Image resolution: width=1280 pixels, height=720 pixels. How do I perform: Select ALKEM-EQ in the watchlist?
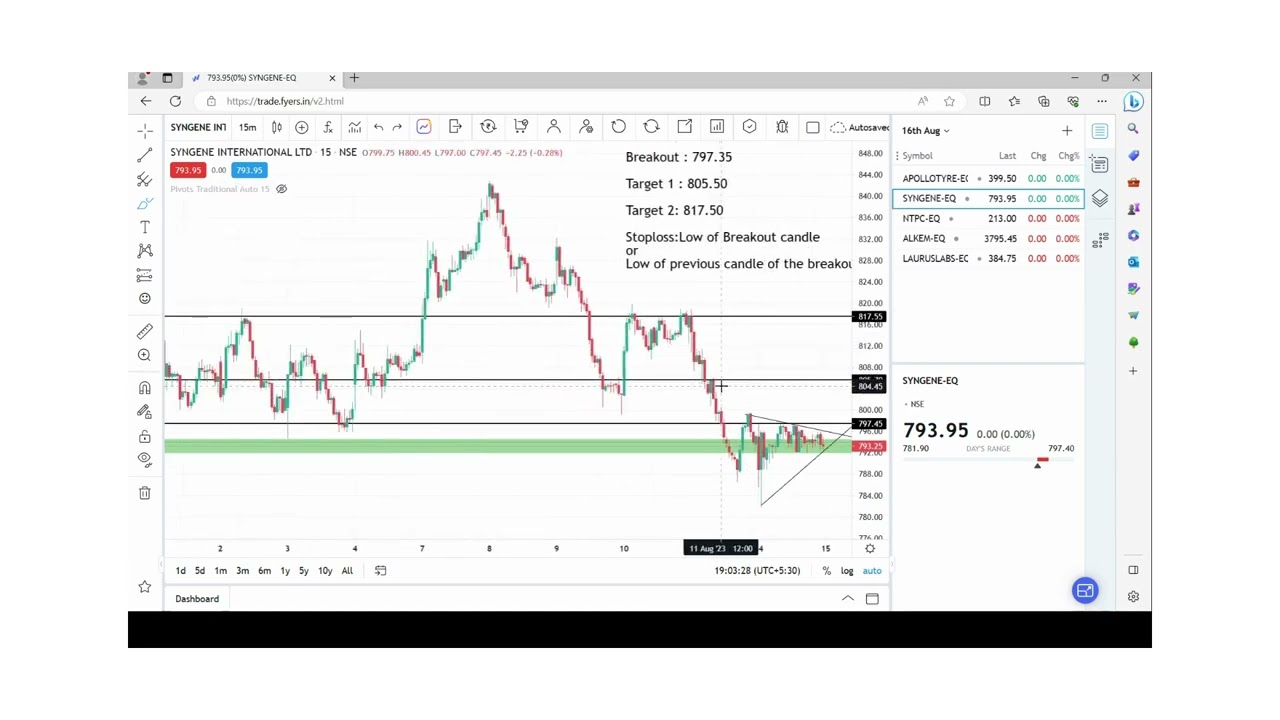(x=988, y=238)
